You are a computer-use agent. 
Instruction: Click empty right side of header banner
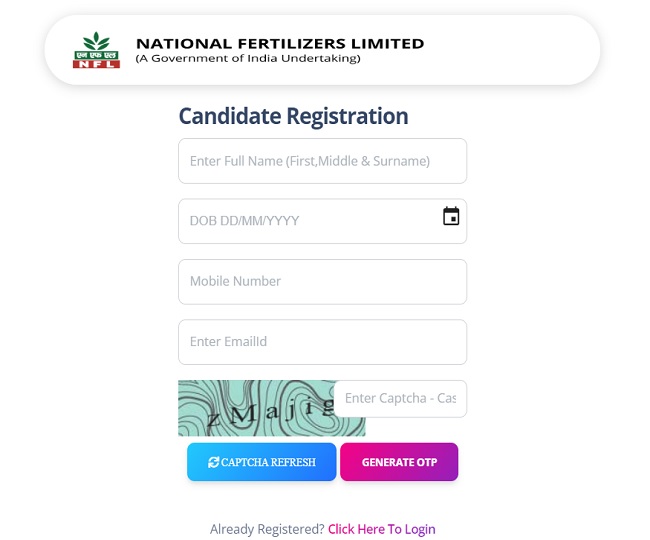click(x=510, y=50)
